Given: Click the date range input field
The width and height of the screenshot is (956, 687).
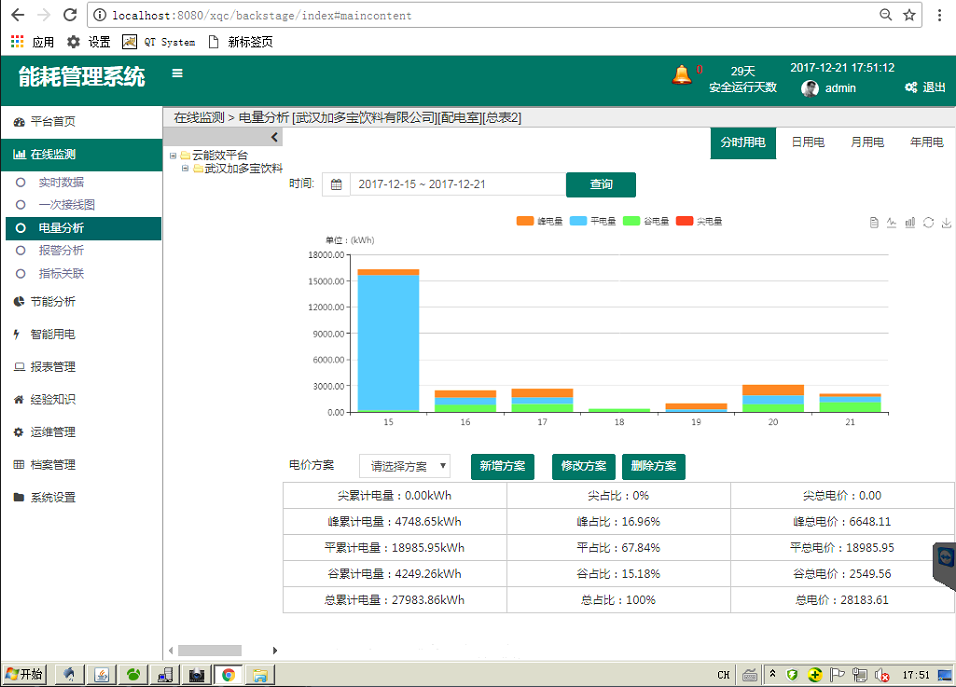Looking at the screenshot, I should click(458, 184).
